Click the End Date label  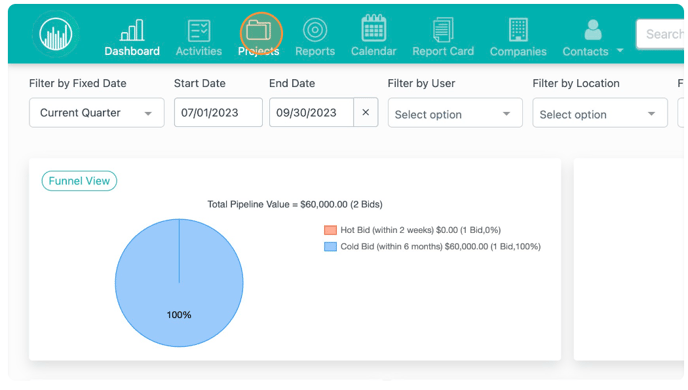click(x=292, y=83)
